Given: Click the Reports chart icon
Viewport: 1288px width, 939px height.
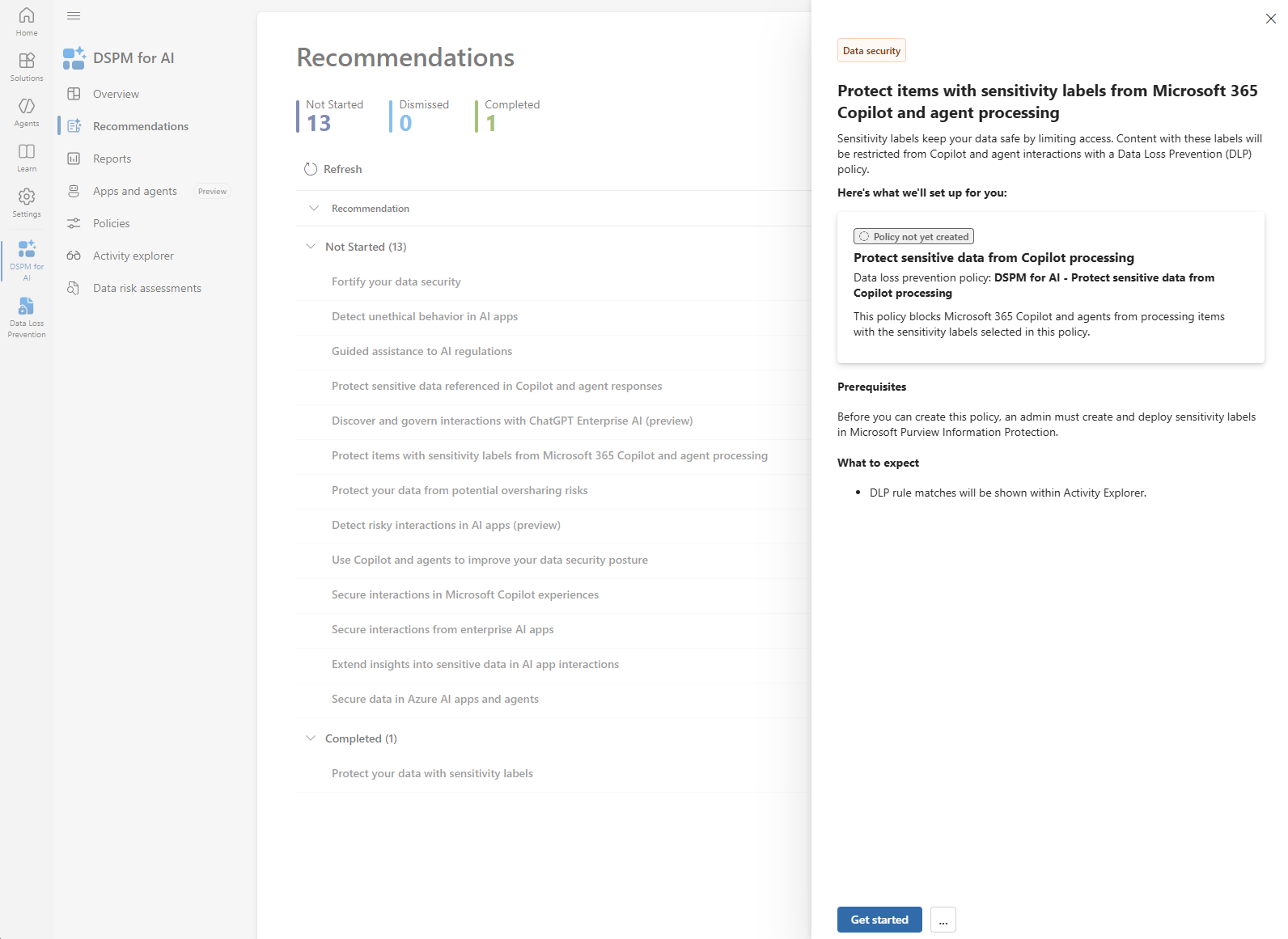Looking at the screenshot, I should (74, 159).
